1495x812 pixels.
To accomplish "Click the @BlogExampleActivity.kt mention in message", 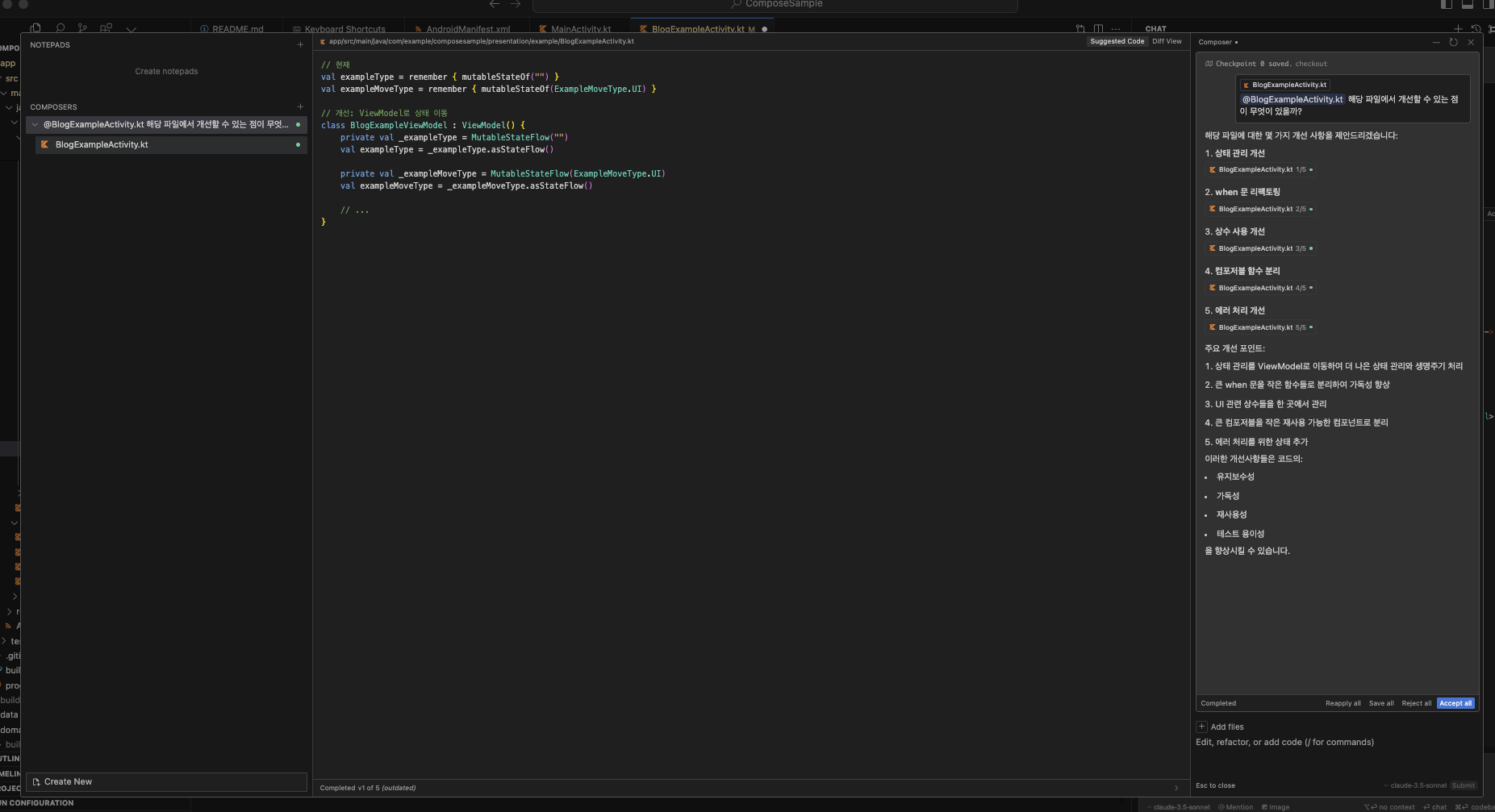I will (x=1292, y=99).
